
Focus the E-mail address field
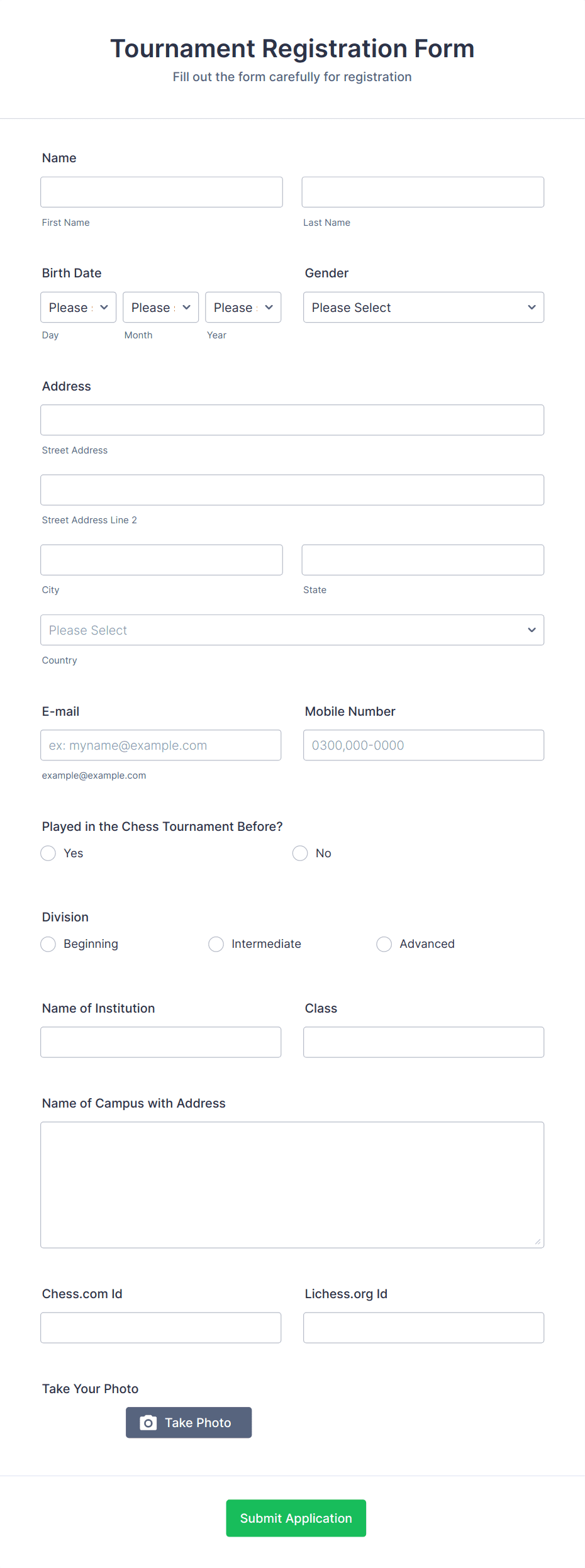[x=161, y=745]
